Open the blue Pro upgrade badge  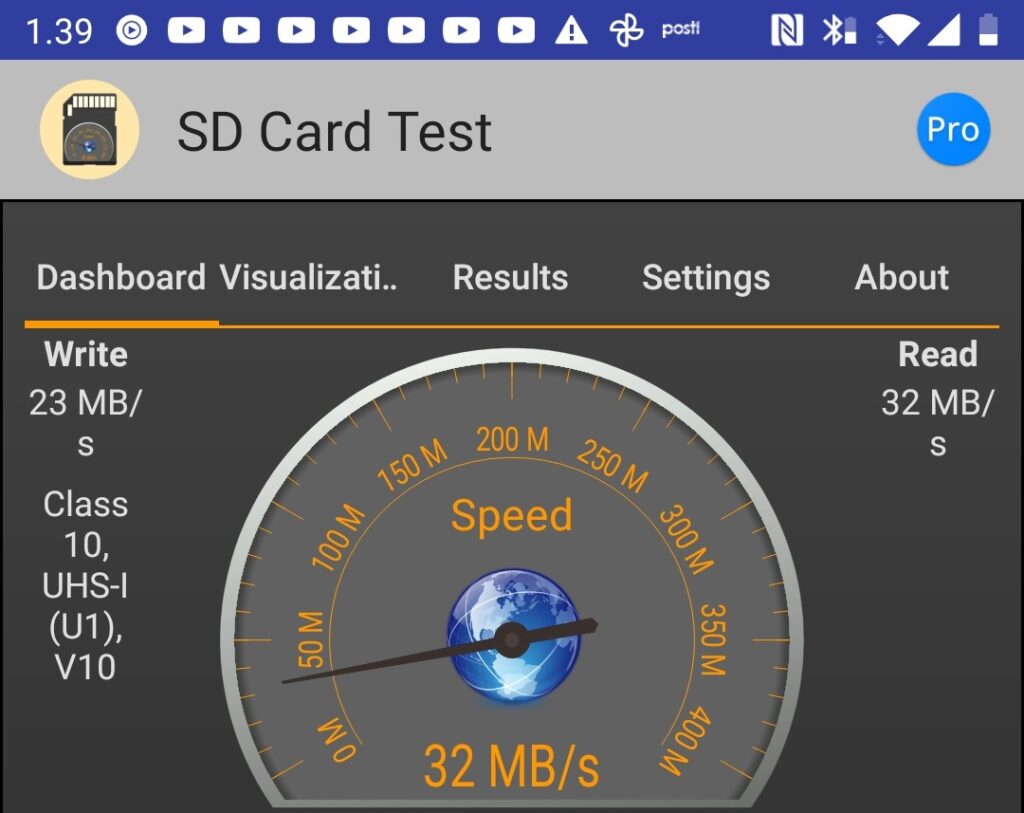tap(952, 130)
